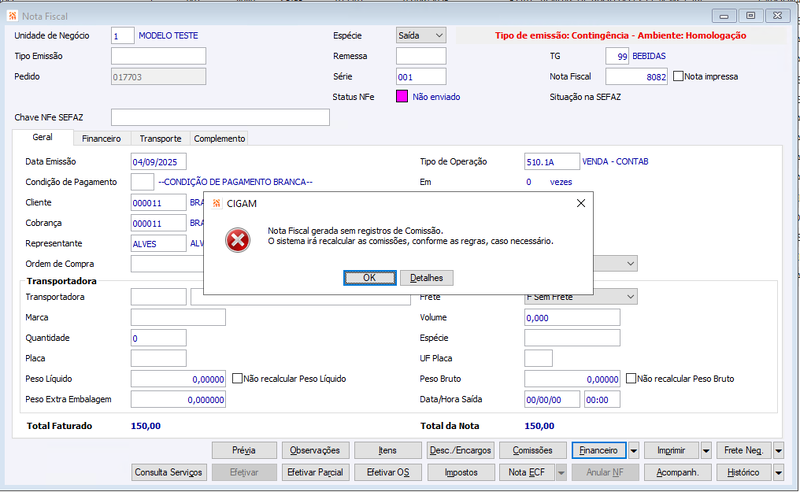Click the Peso Bruto field
Screen dimensions: 800x492
click(572, 379)
